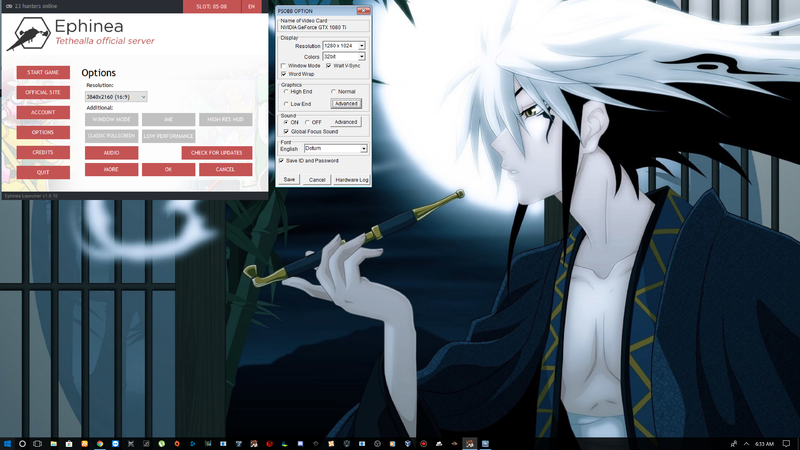The image size is (800, 450).
Task: Toggle Save ID and Password checkbox
Action: pos(281,160)
